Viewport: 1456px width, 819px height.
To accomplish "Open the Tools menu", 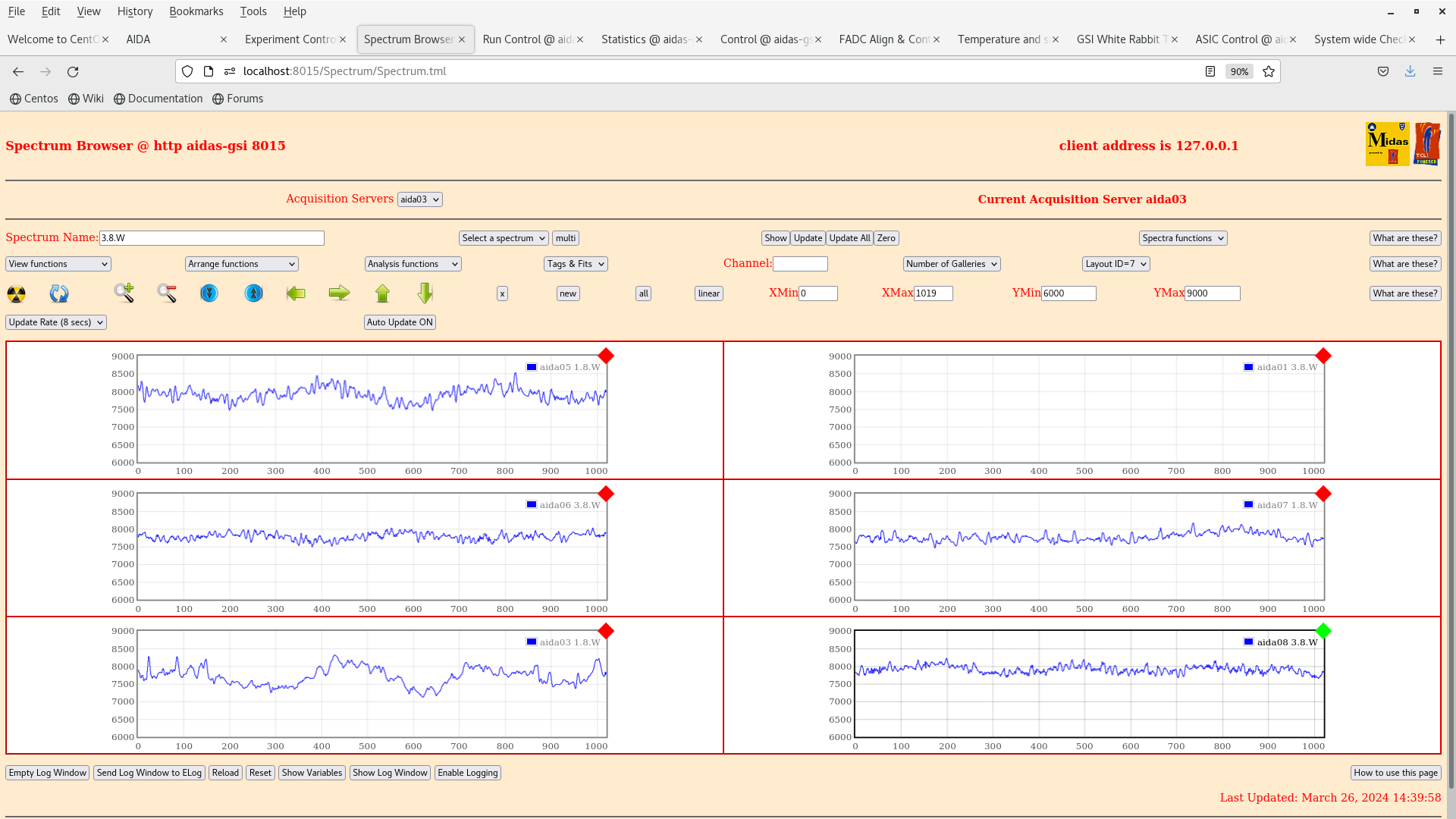I will [253, 11].
